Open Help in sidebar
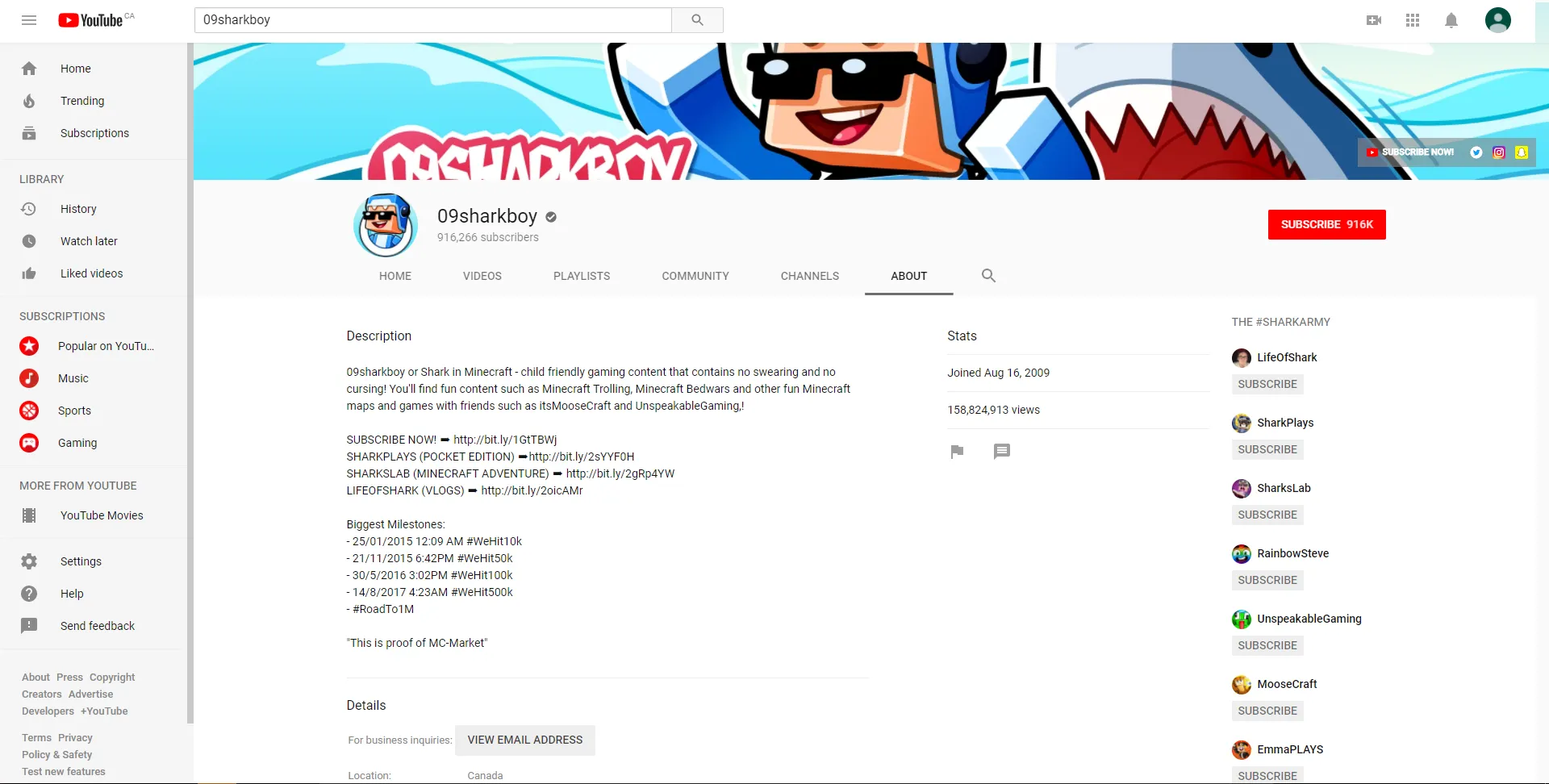1549x784 pixels. 94,594
